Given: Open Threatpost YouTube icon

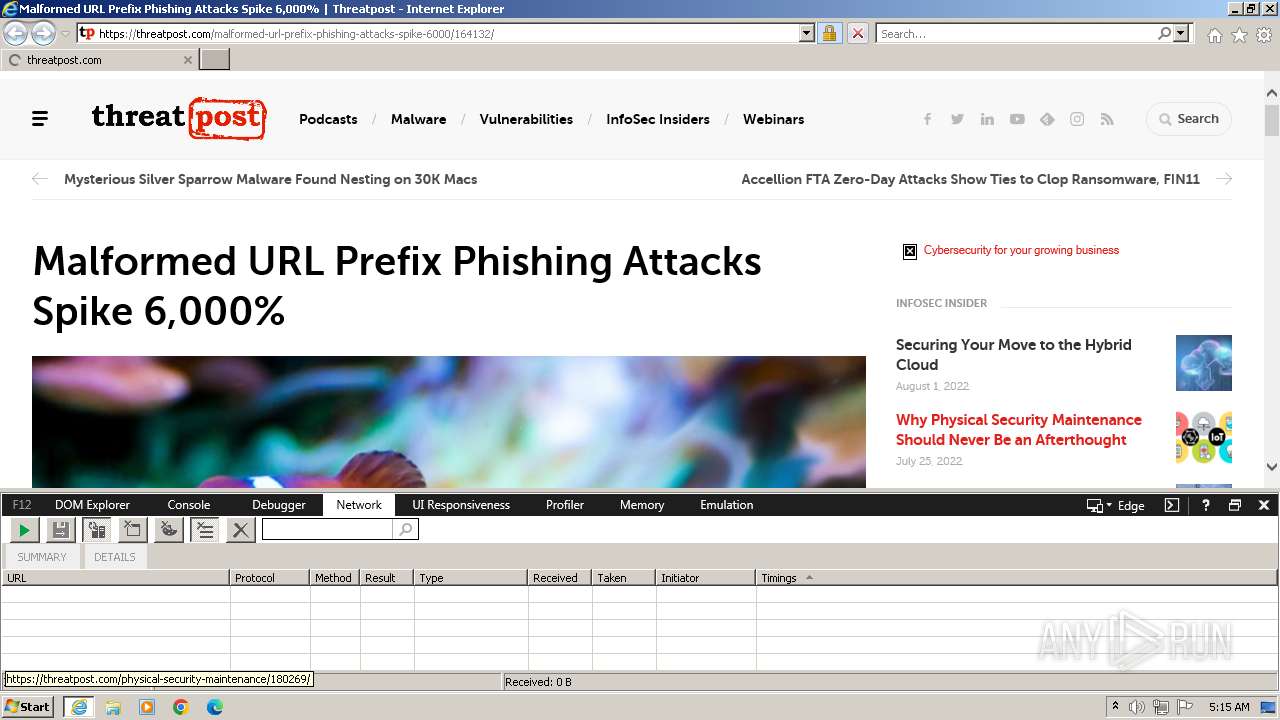Looking at the screenshot, I should (1017, 119).
